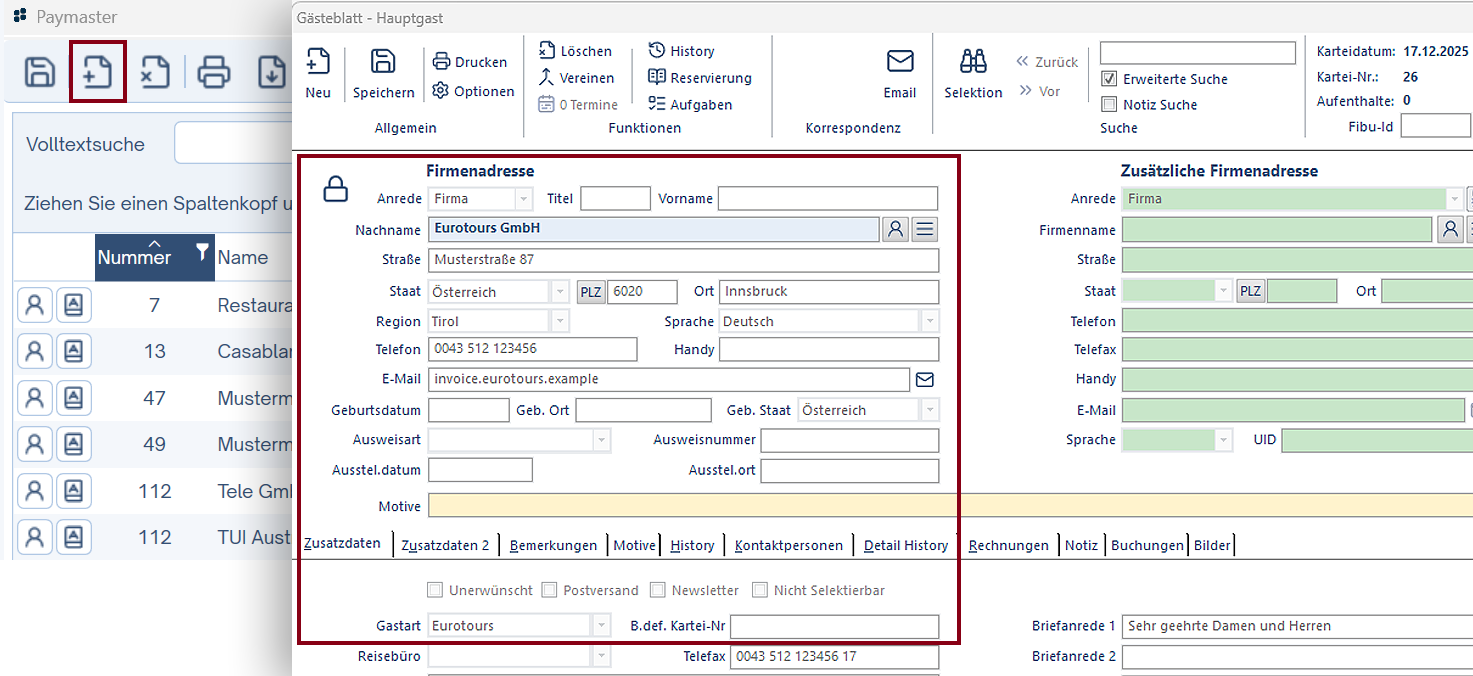Screen dimensions: 1473x676
Task: Expand the Anrede dropdown showing Firma
Action: tap(523, 199)
